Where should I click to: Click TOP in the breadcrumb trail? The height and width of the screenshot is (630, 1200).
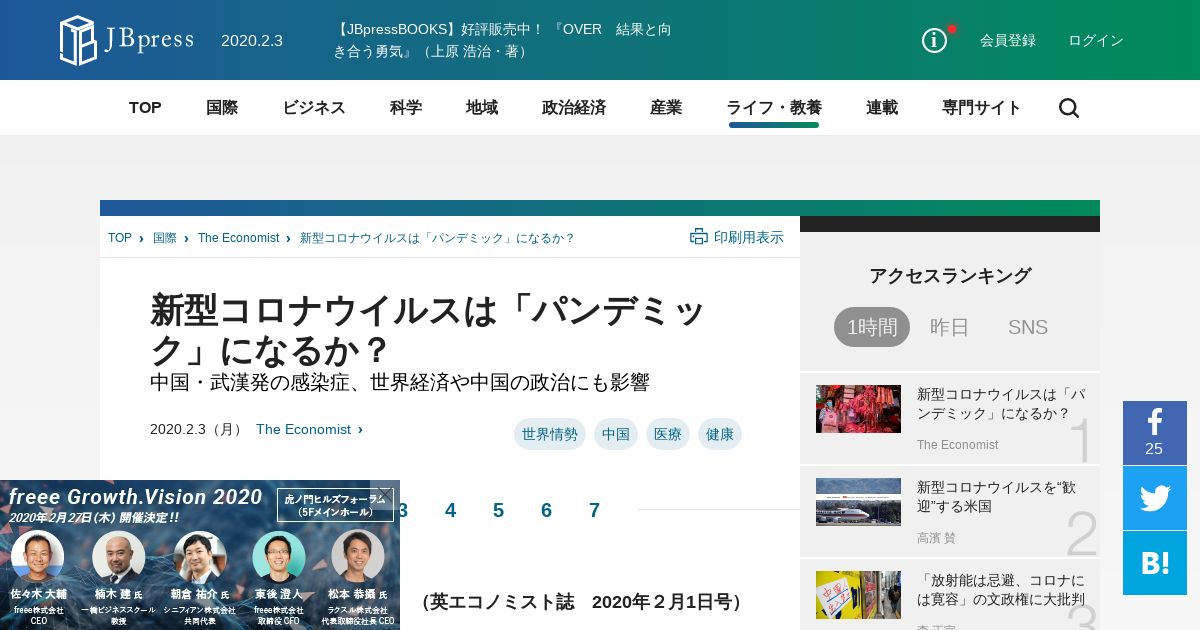coord(120,238)
